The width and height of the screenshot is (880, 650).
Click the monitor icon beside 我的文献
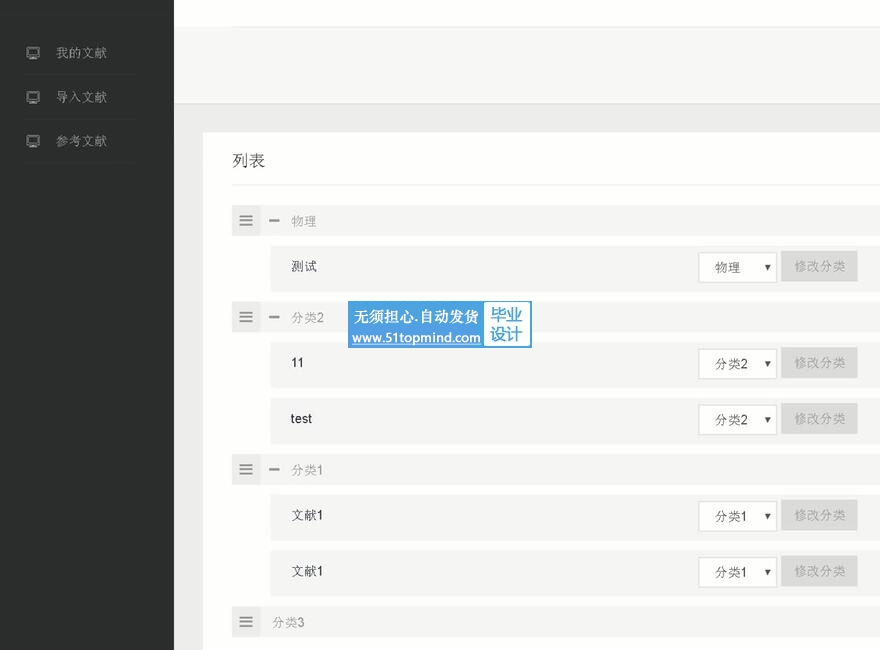pyautogui.click(x=33, y=53)
